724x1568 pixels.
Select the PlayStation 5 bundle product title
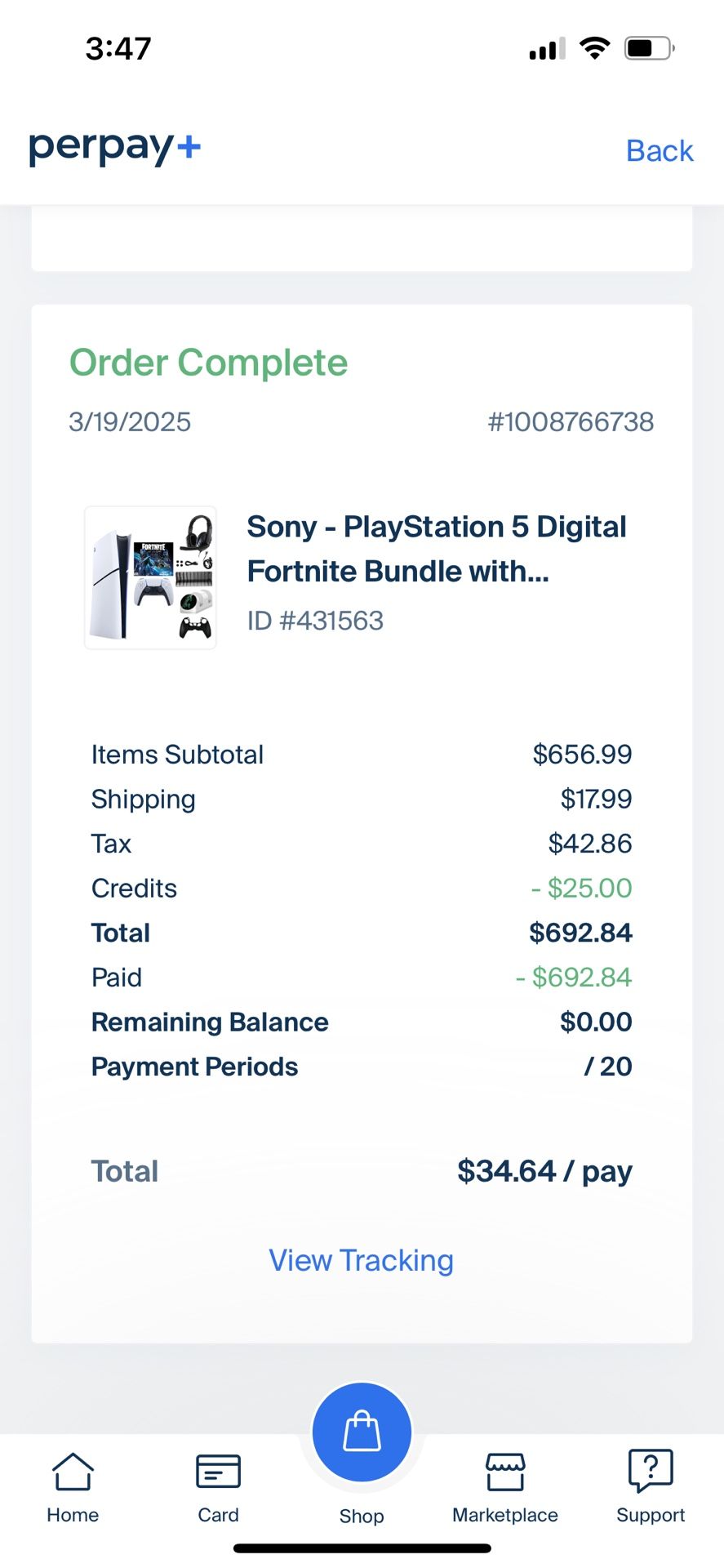(x=436, y=548)
